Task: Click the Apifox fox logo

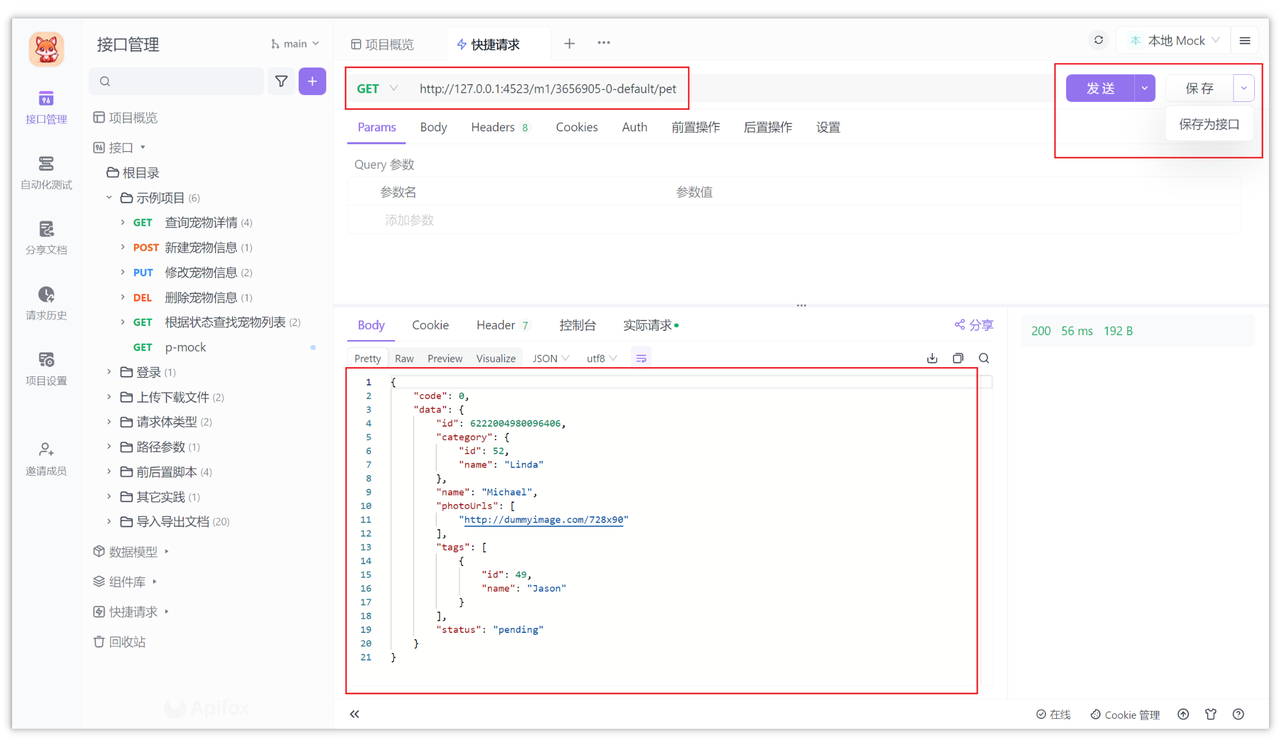Action: pyautogui.click(x=46, y=48)
